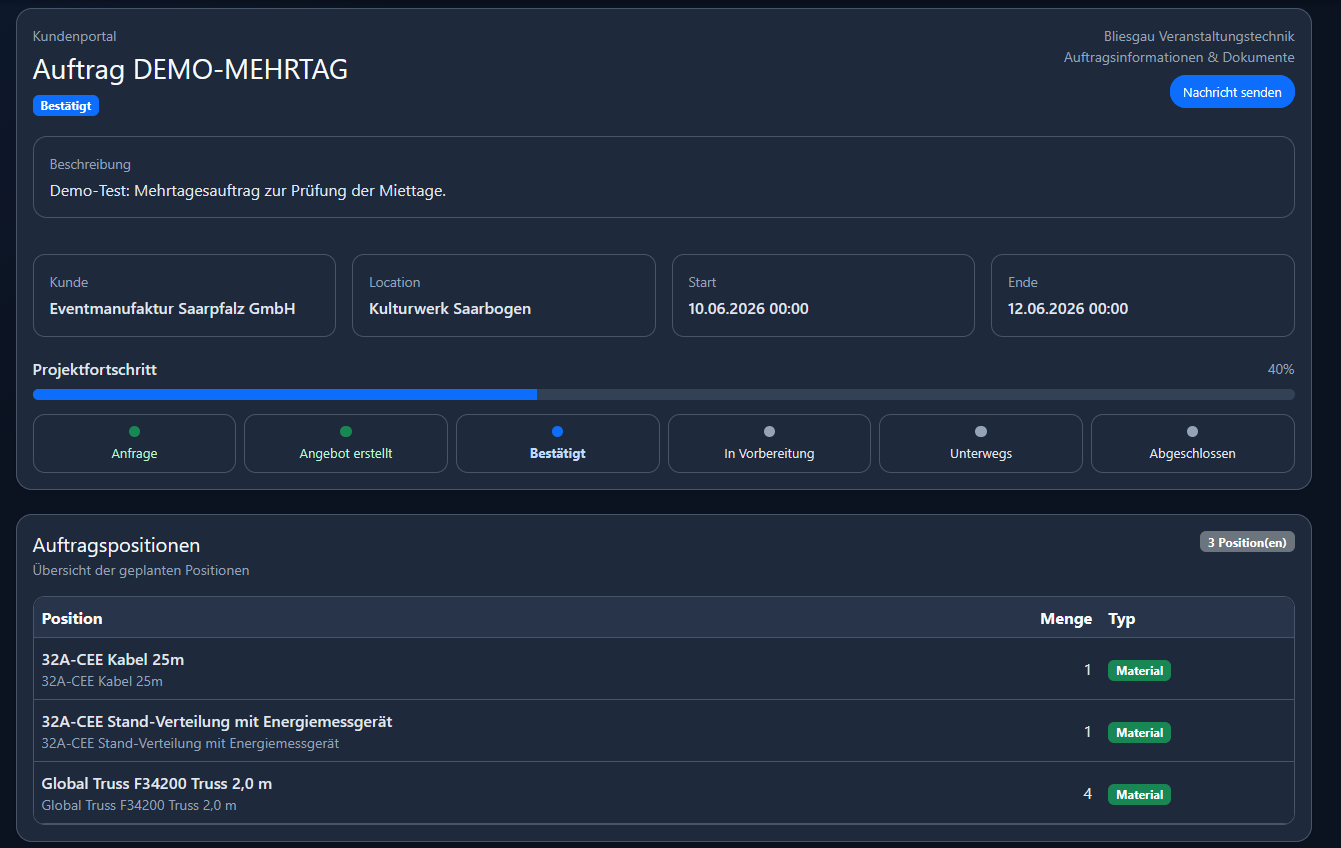Click the Bestätigt progress step card
The height and width of the screenshot is (848, 1341).
coord(558,443)
